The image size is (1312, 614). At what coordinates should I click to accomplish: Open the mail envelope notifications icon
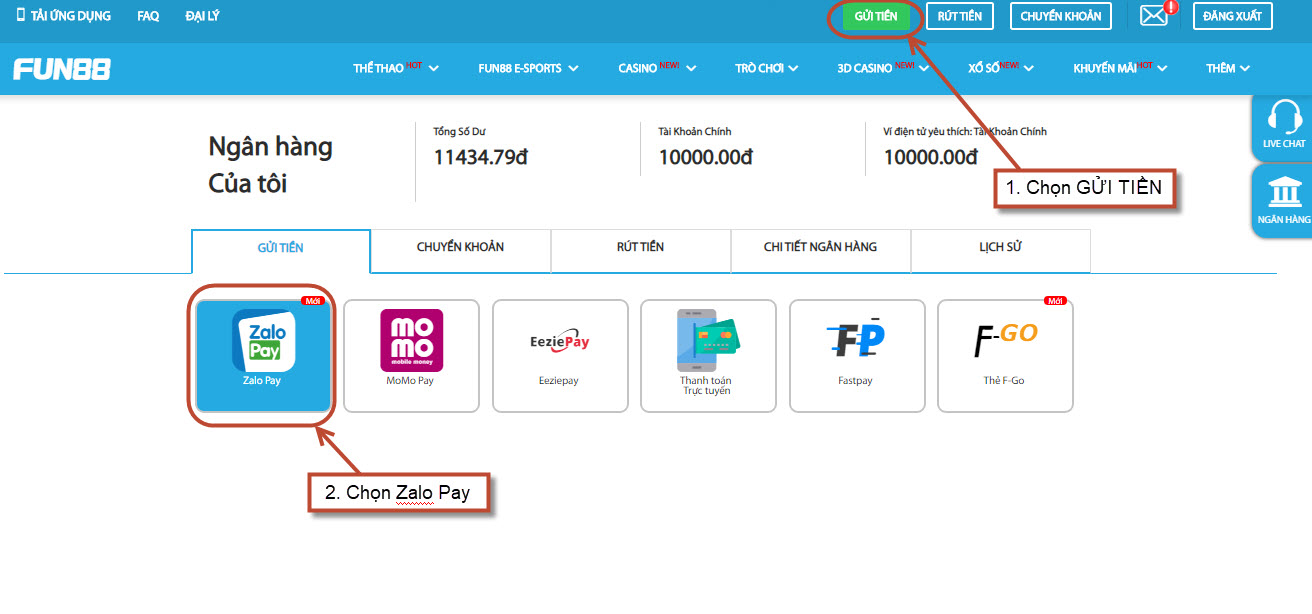point(1154,16)
